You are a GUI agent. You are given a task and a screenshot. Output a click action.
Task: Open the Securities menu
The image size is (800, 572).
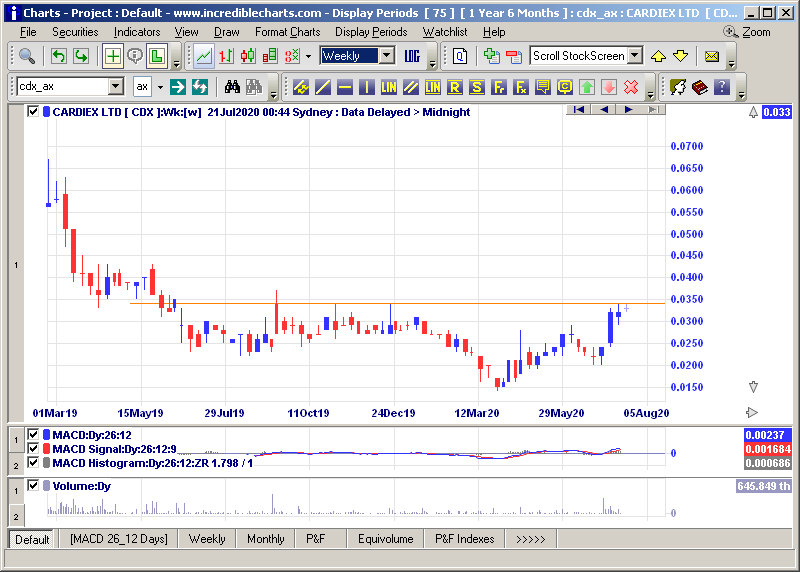(75, 32)
